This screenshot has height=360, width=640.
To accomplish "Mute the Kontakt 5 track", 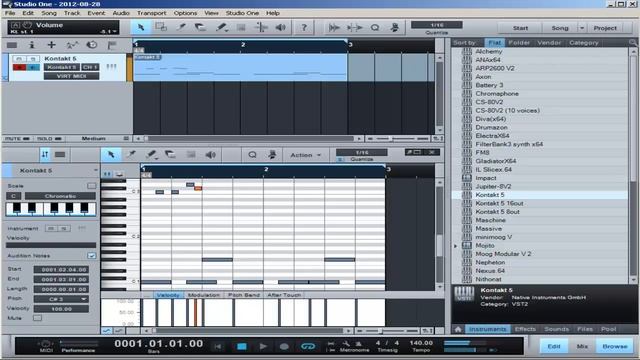I will (x=19, y=59).
